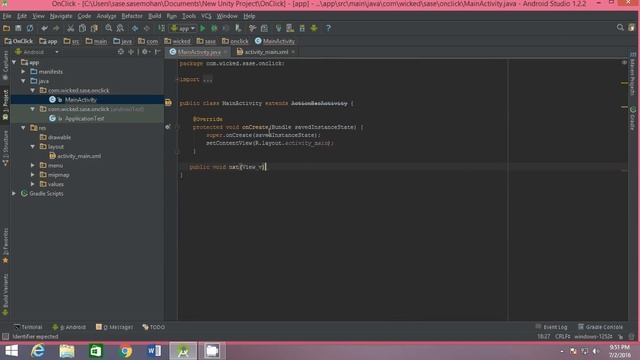Select the MainActivity.java editor tab
The height and width of the screenshot is (360, 640).
pos(198,52)
